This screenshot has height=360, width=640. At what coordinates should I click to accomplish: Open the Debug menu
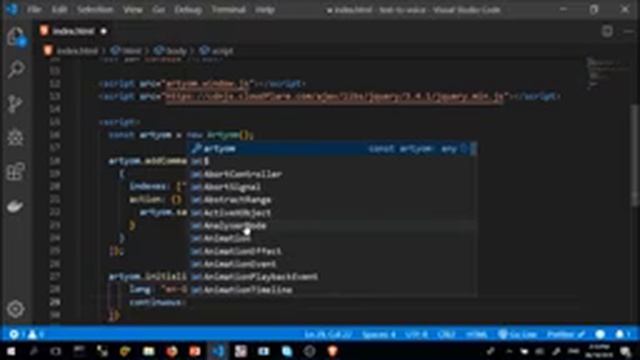[x=188, y=9]
